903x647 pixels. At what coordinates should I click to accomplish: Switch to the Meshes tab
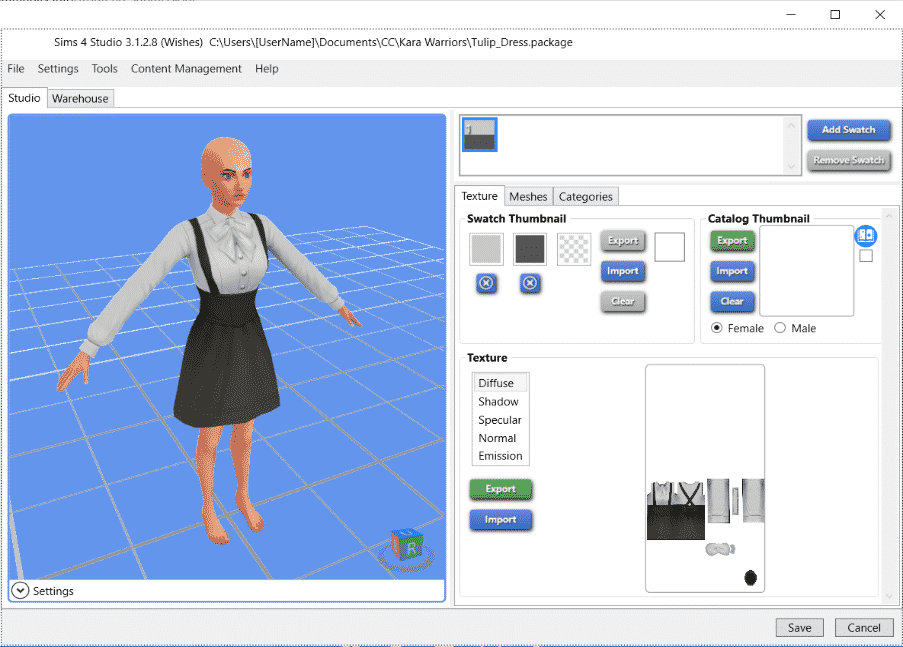[x=528, y=197]
